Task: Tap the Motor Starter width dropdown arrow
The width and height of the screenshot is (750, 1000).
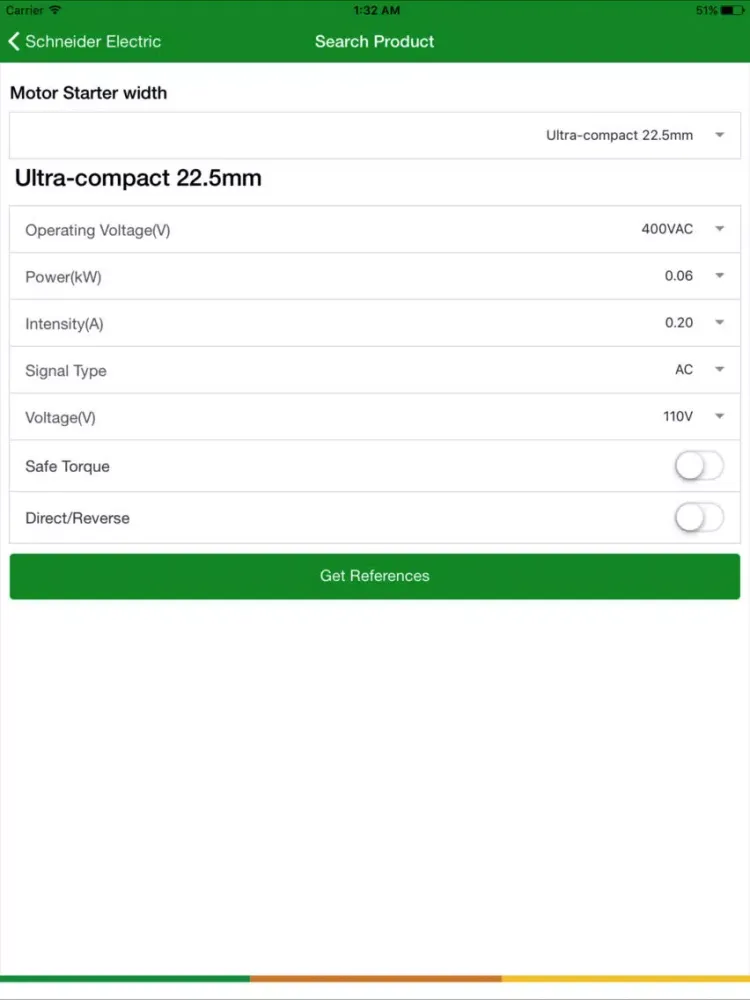Action: click(720, 136)
